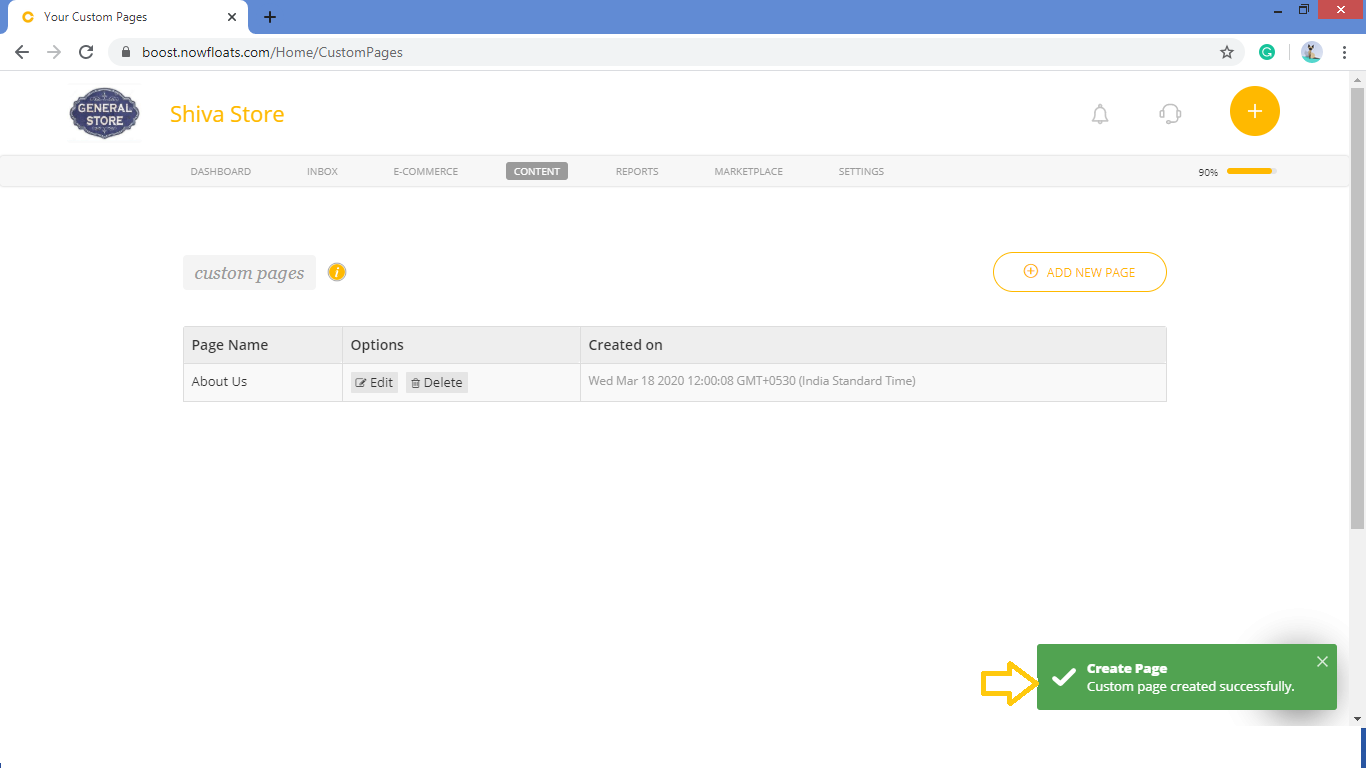The width and height of the screenshot is (1366, 768).
Task: Edit the About Us page
Action: (373, 382)
